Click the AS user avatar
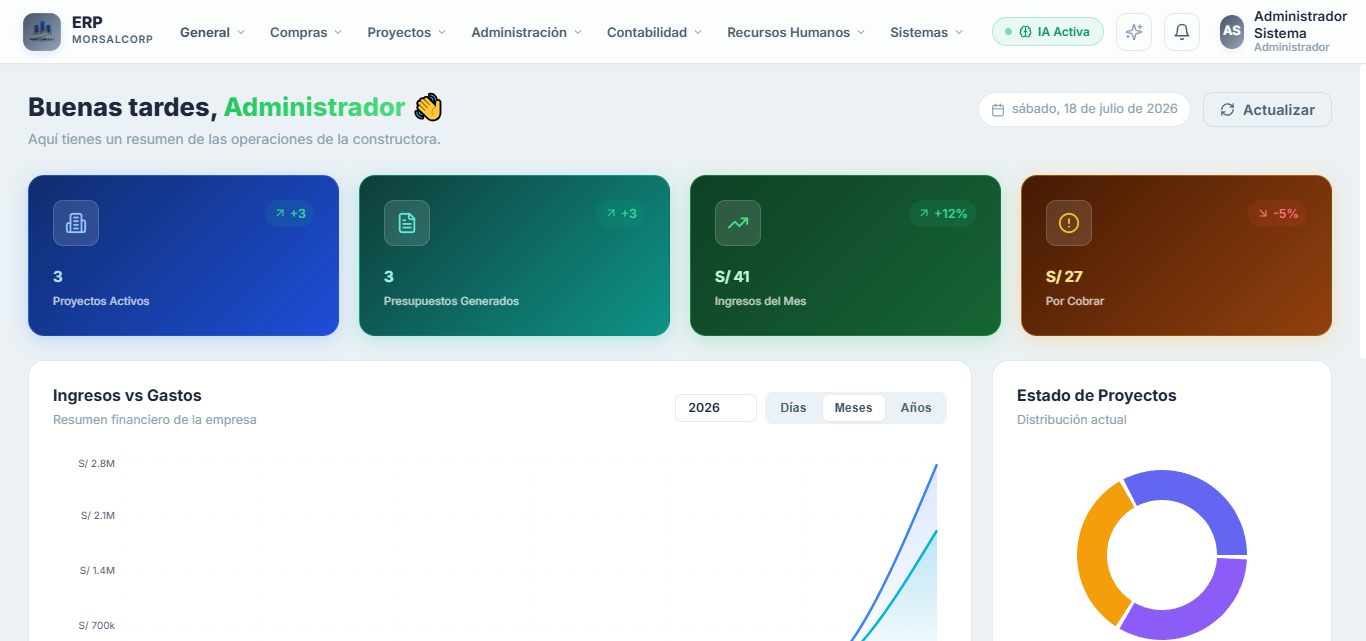 pyautogui.click(x=1232, y=32)
